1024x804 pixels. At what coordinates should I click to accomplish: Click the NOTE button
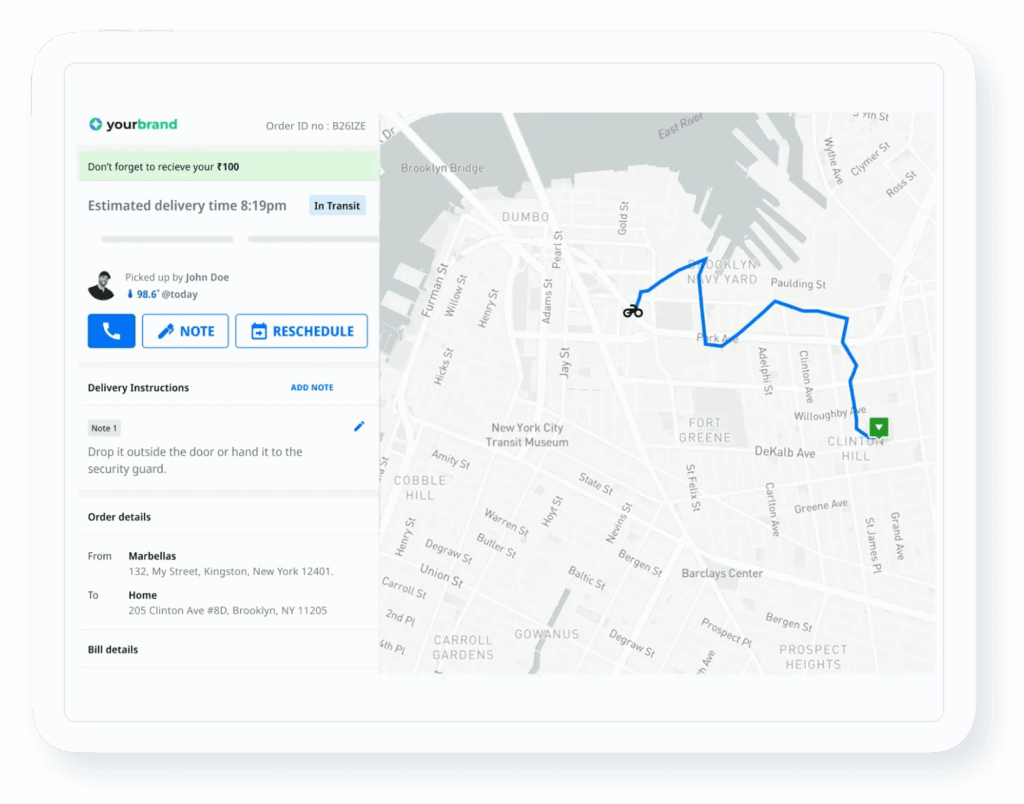click(185, 330)
